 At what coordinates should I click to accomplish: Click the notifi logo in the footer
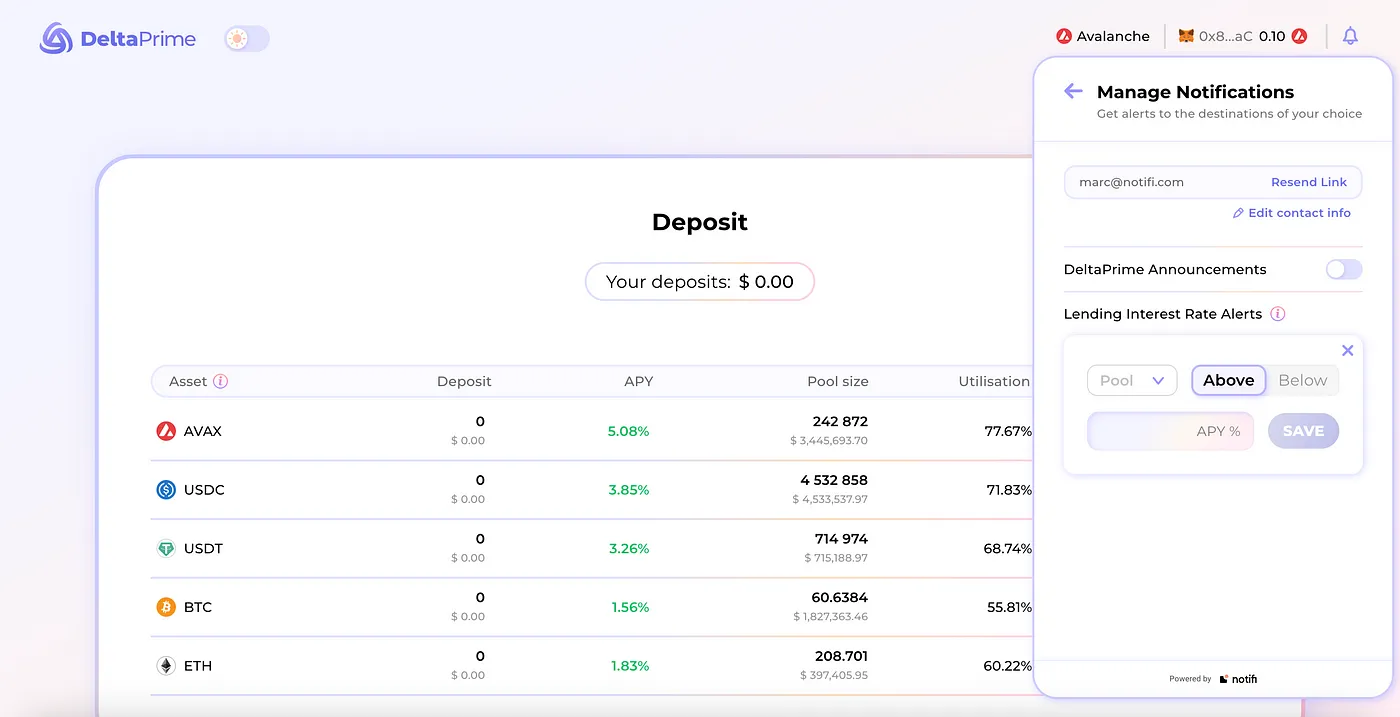pos(1238,679)
